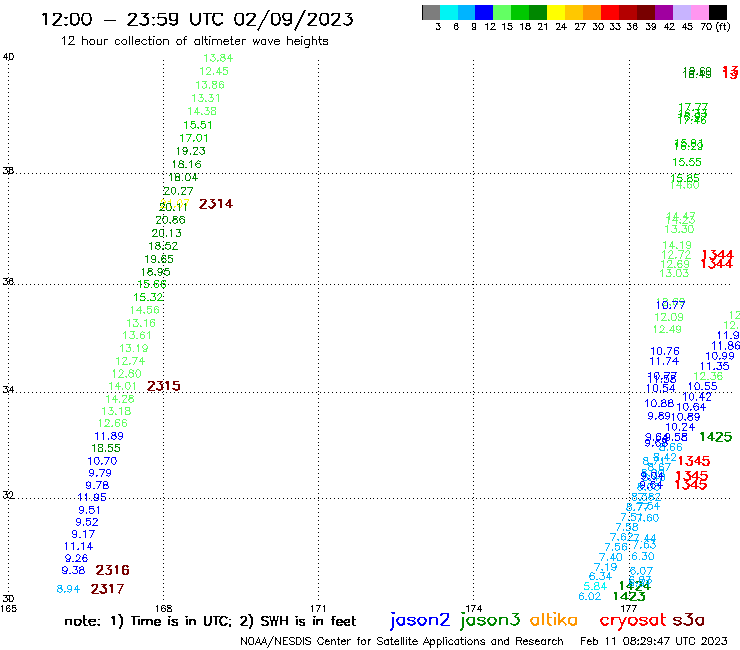Click the light blue value 8.94
Screen dimensions: 740x650
[x=68, y=589]
